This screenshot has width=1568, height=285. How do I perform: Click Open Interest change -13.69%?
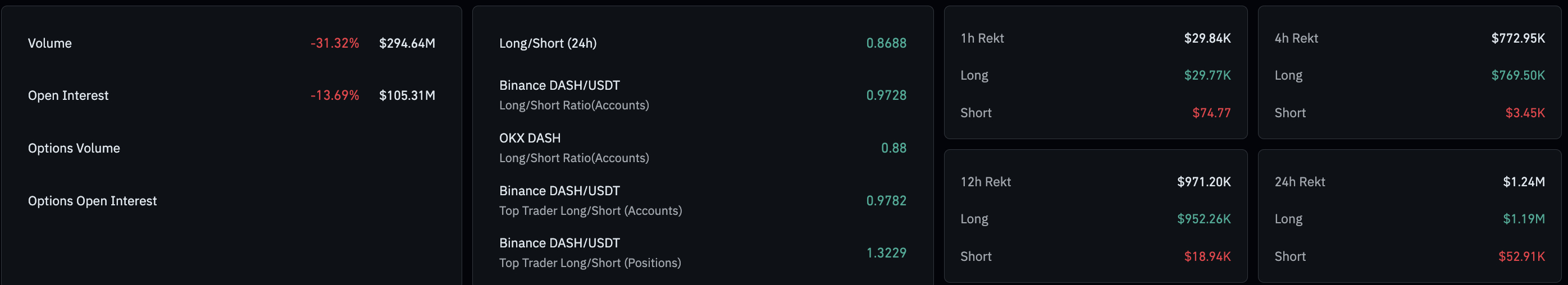coord(334,95)
